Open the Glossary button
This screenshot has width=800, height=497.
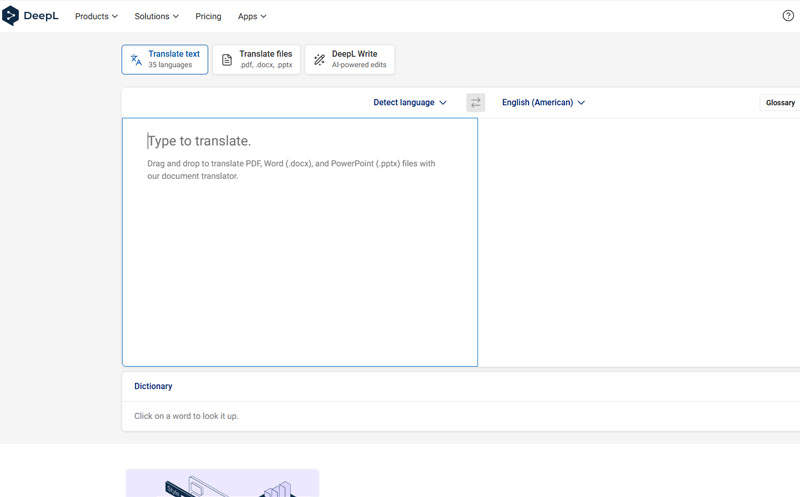pos(780,103)
